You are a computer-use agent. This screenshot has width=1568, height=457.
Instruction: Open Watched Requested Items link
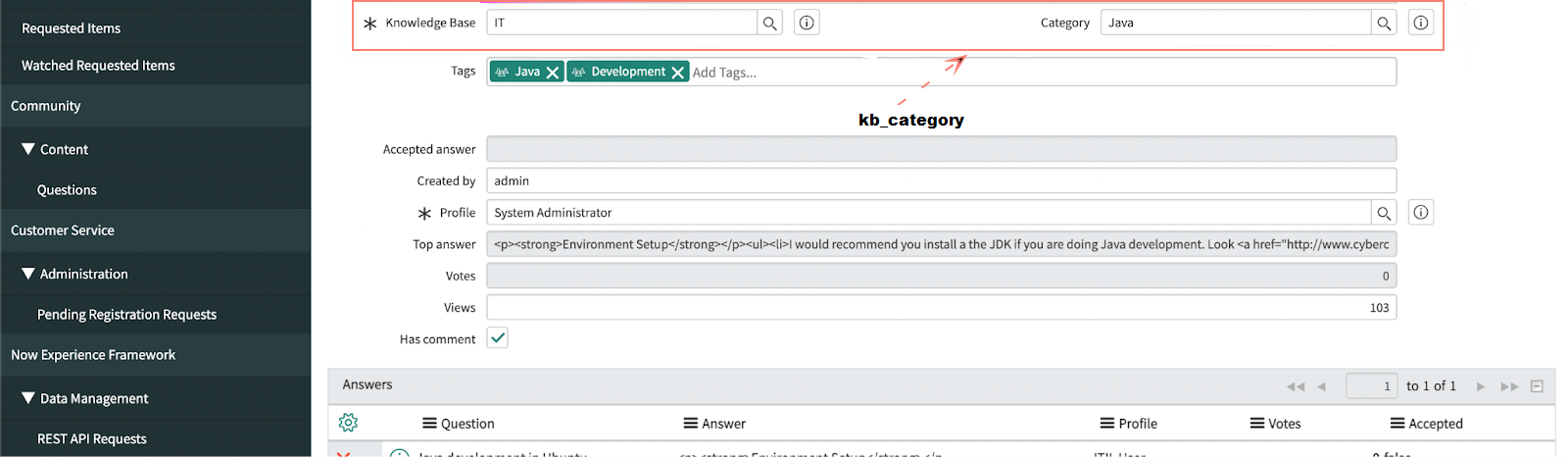click(98, 66)
